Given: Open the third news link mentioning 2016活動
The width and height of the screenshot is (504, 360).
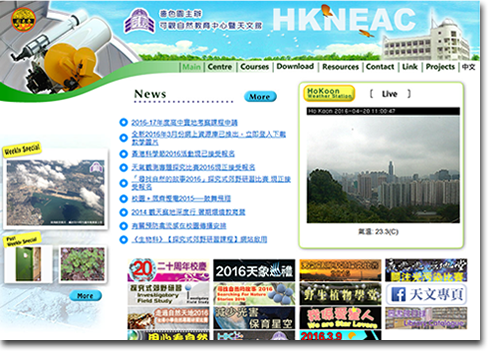Looking at the screenshot, I should (x=183, y=154).
